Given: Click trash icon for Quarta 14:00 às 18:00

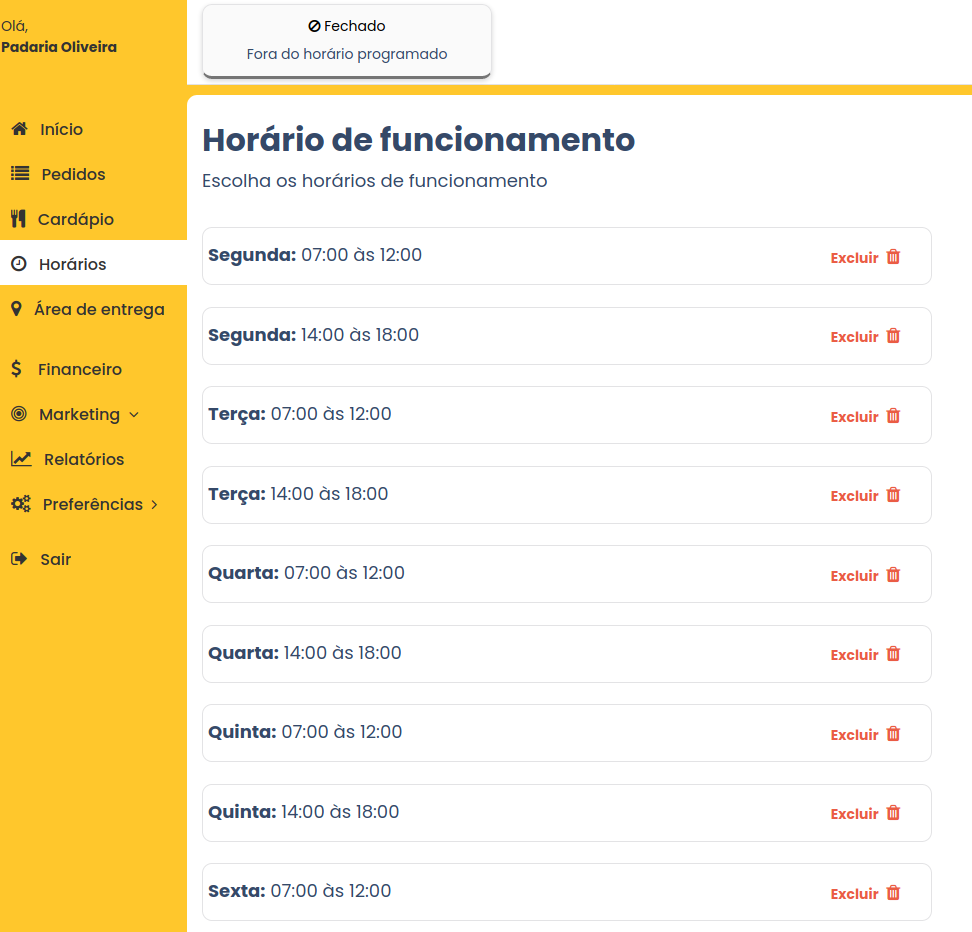Looking at the screenshot, I should click(894, 654).
